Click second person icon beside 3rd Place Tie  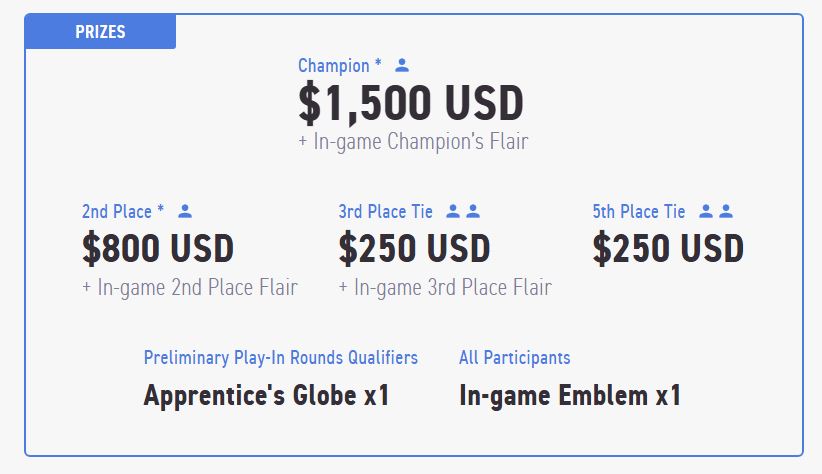pyautogui.click(x=473, y=211)
